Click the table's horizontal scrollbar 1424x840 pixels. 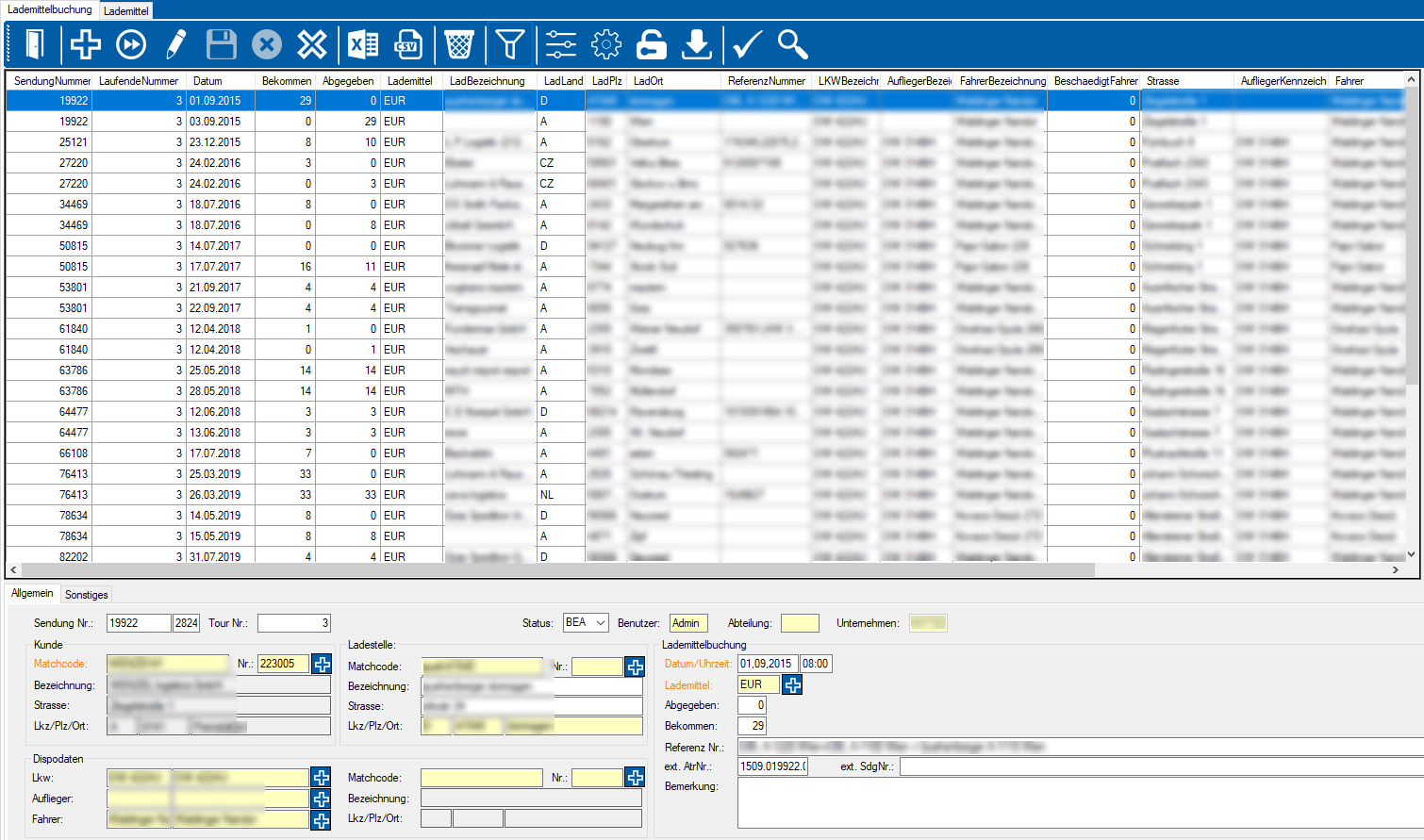(x=558, y=569)
